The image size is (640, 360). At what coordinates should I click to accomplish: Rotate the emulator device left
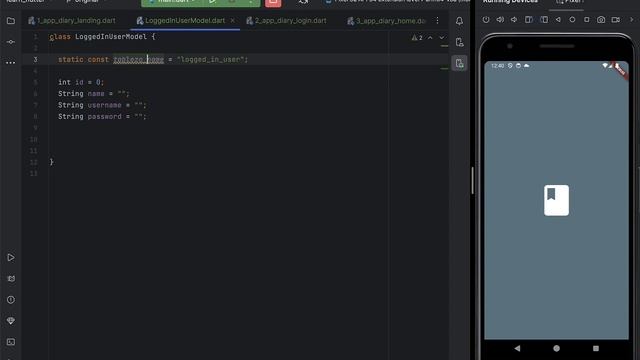tap(529, 20)
